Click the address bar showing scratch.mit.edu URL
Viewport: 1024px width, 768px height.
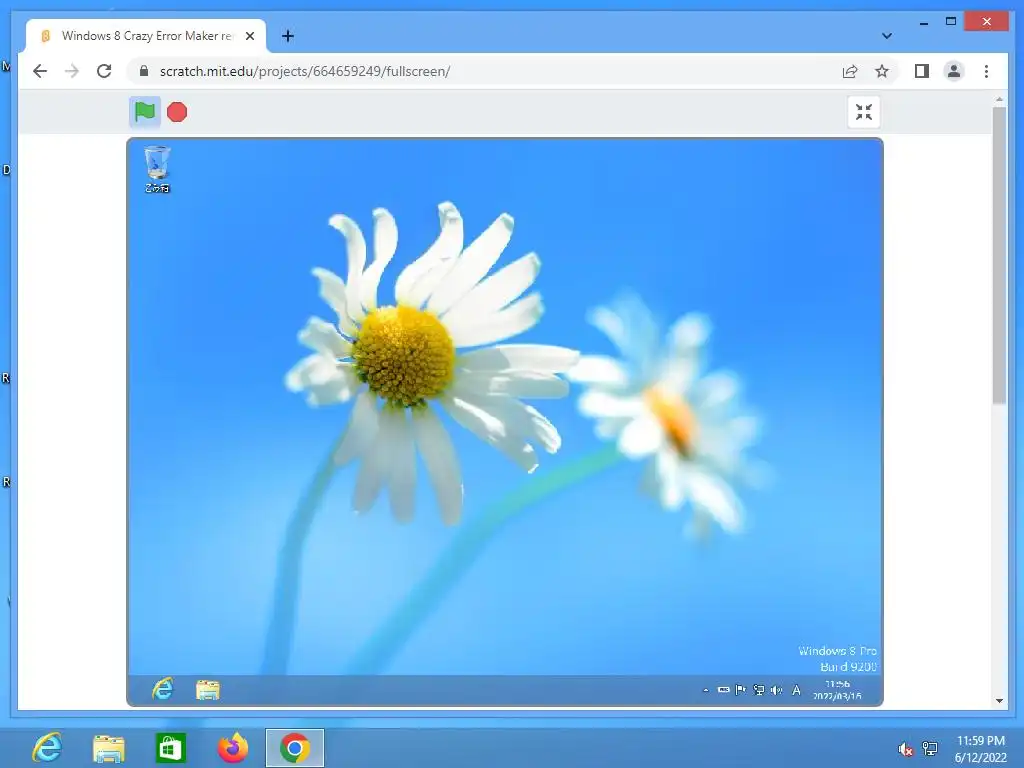483,71
